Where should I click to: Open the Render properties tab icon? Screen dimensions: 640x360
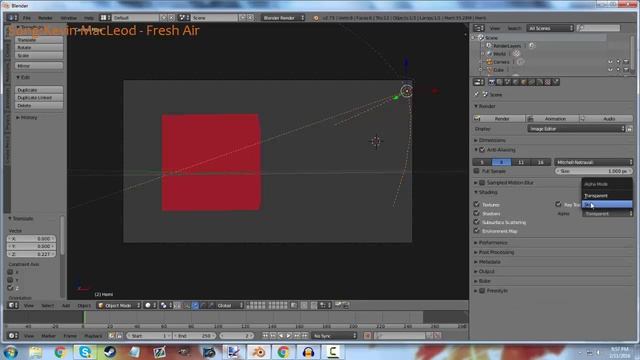(491, 82)
